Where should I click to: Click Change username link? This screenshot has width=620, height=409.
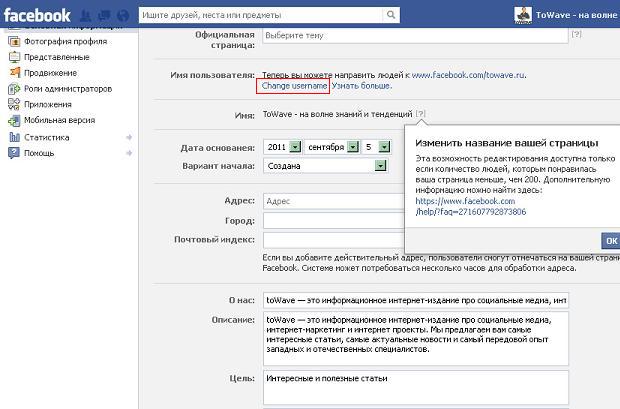coord(295,86)
